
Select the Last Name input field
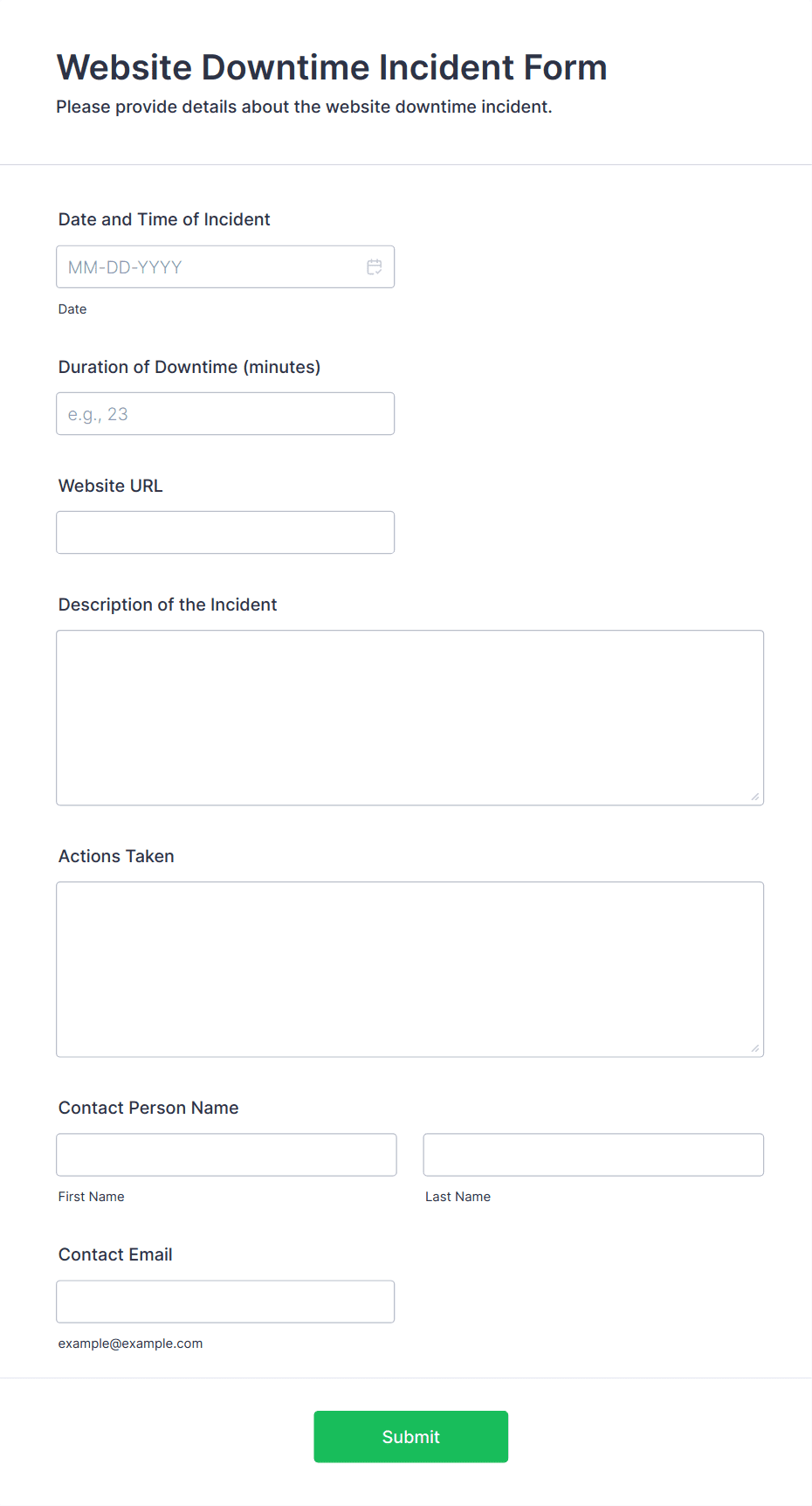coord(594,1155)
